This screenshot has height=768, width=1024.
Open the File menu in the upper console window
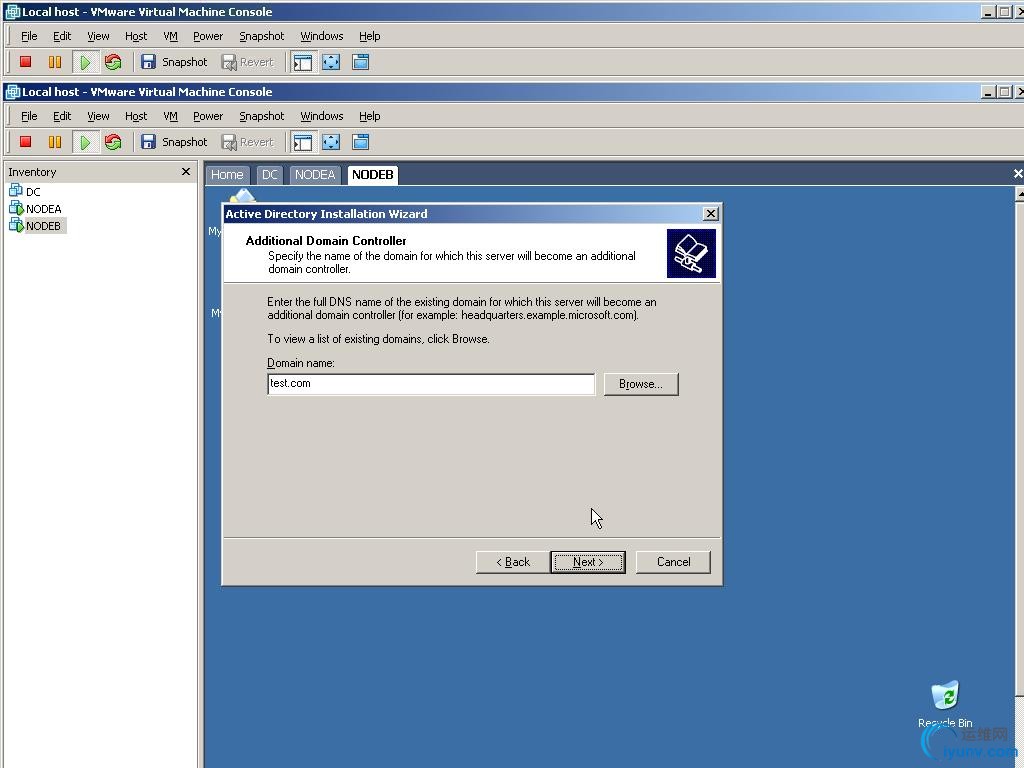pyautogui.click(x=29, y=36)
